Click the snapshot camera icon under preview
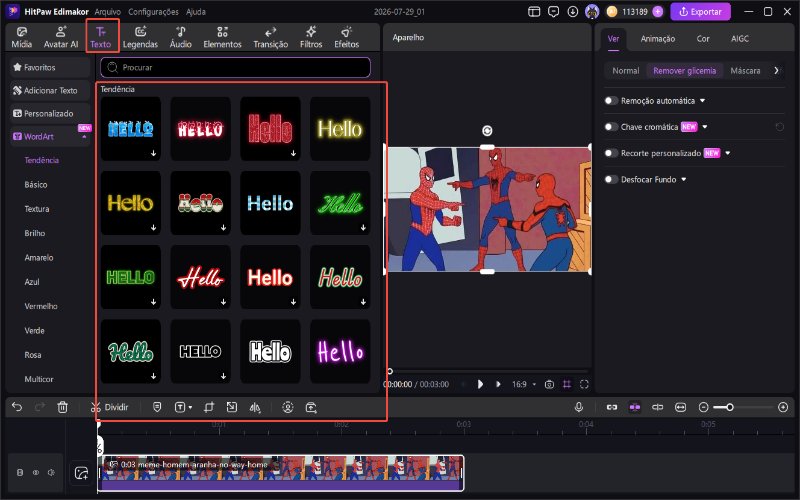The image size is (800, 500). 549,384
